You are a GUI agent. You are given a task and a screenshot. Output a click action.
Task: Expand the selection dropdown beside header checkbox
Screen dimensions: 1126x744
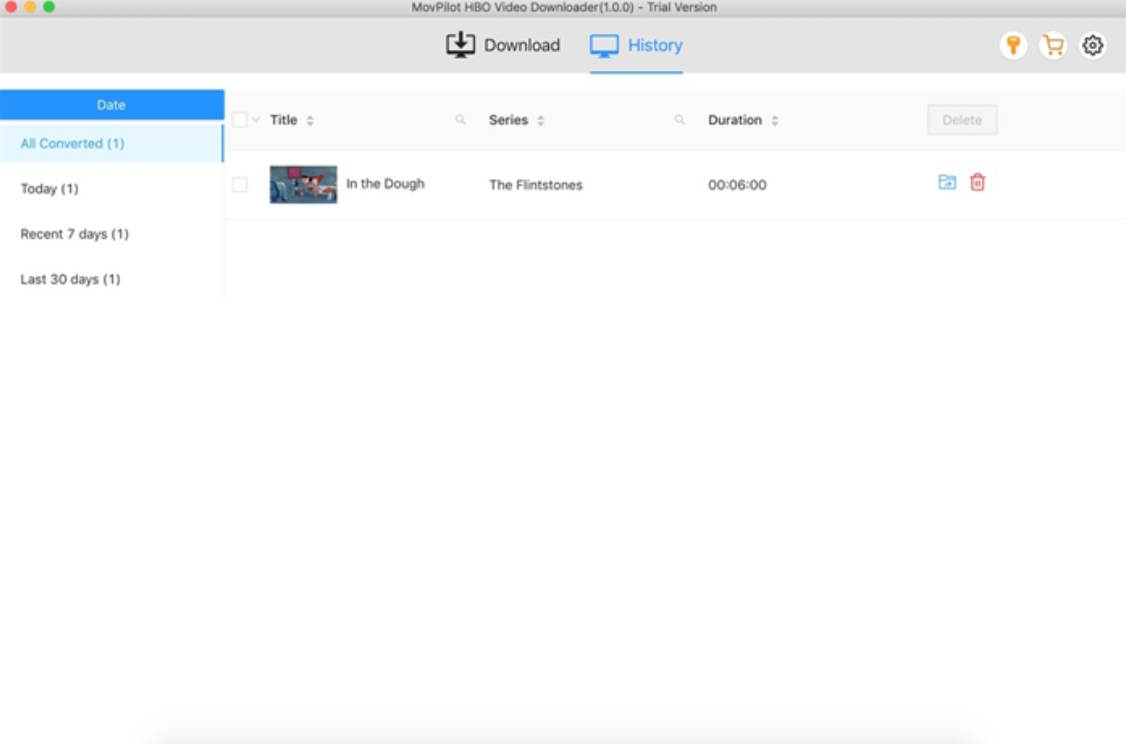256,120
